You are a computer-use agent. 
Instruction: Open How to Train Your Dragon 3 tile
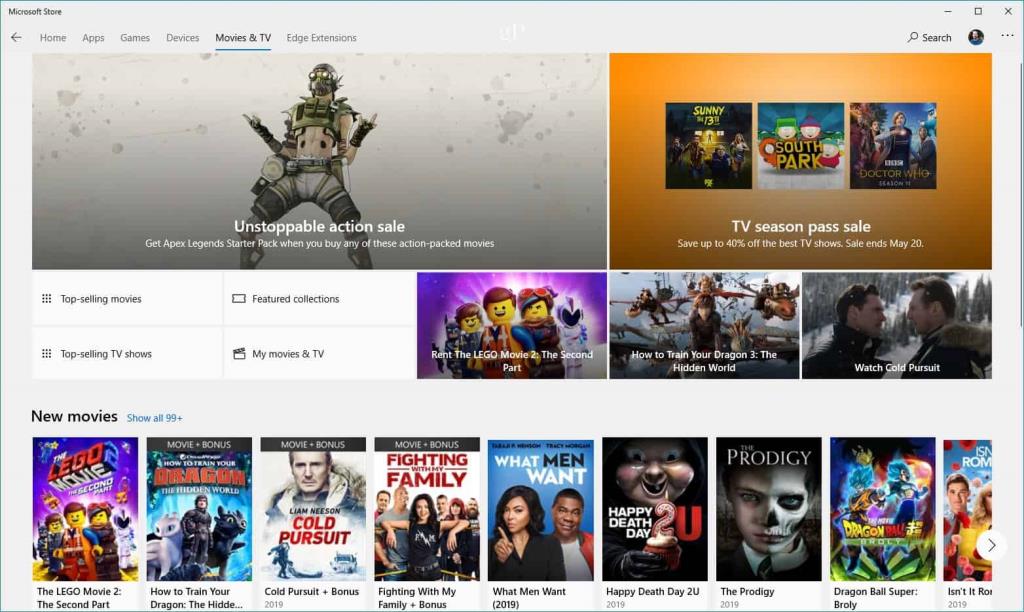[704, 325]
